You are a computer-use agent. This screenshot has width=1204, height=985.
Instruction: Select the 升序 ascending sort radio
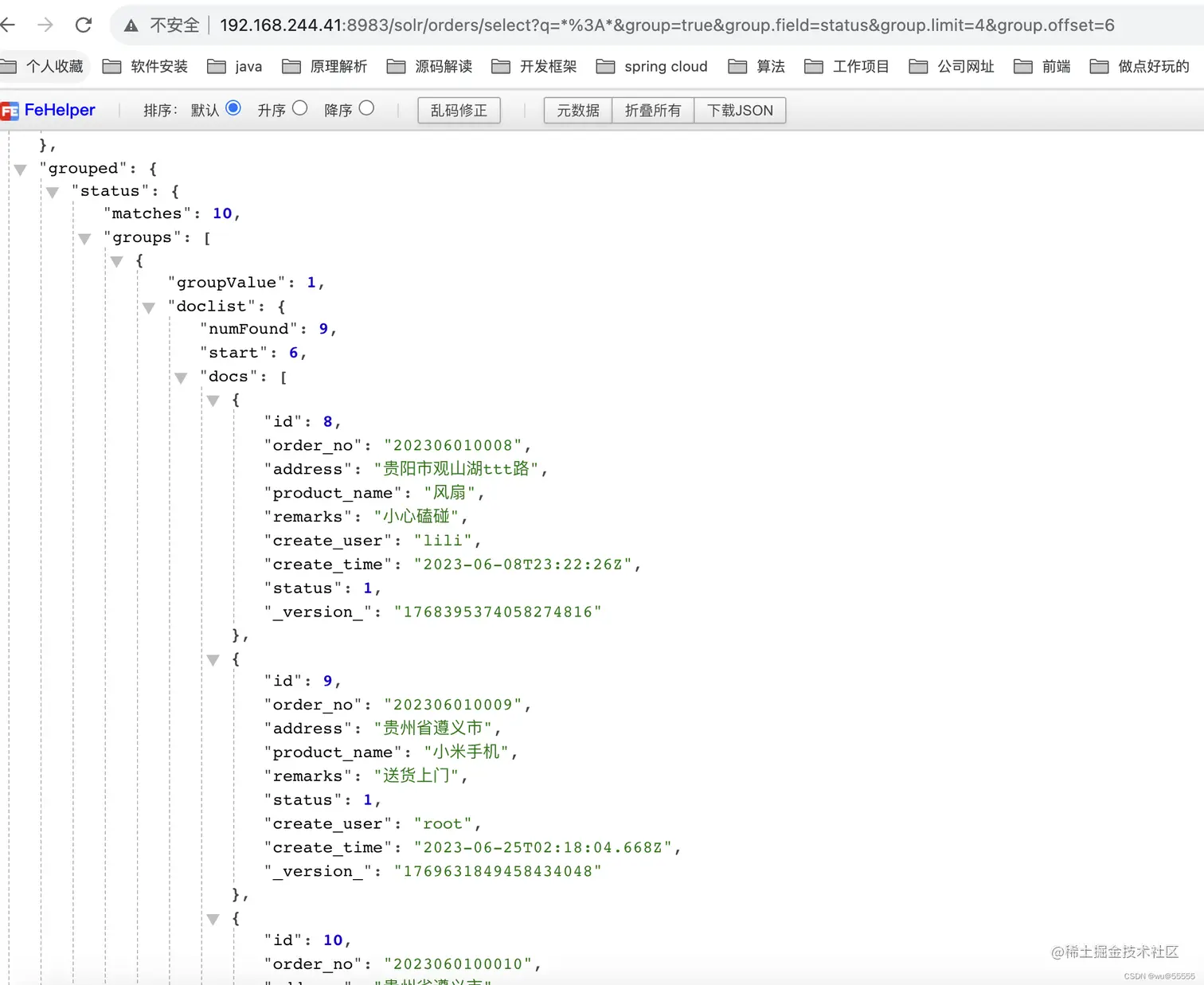click(300, 108)
